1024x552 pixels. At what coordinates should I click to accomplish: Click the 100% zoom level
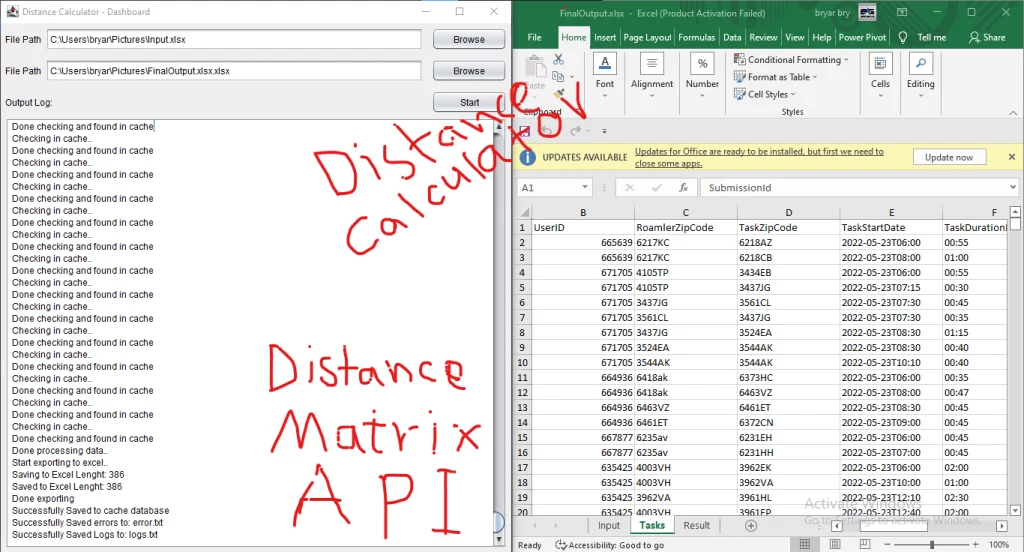pos(999,544)
